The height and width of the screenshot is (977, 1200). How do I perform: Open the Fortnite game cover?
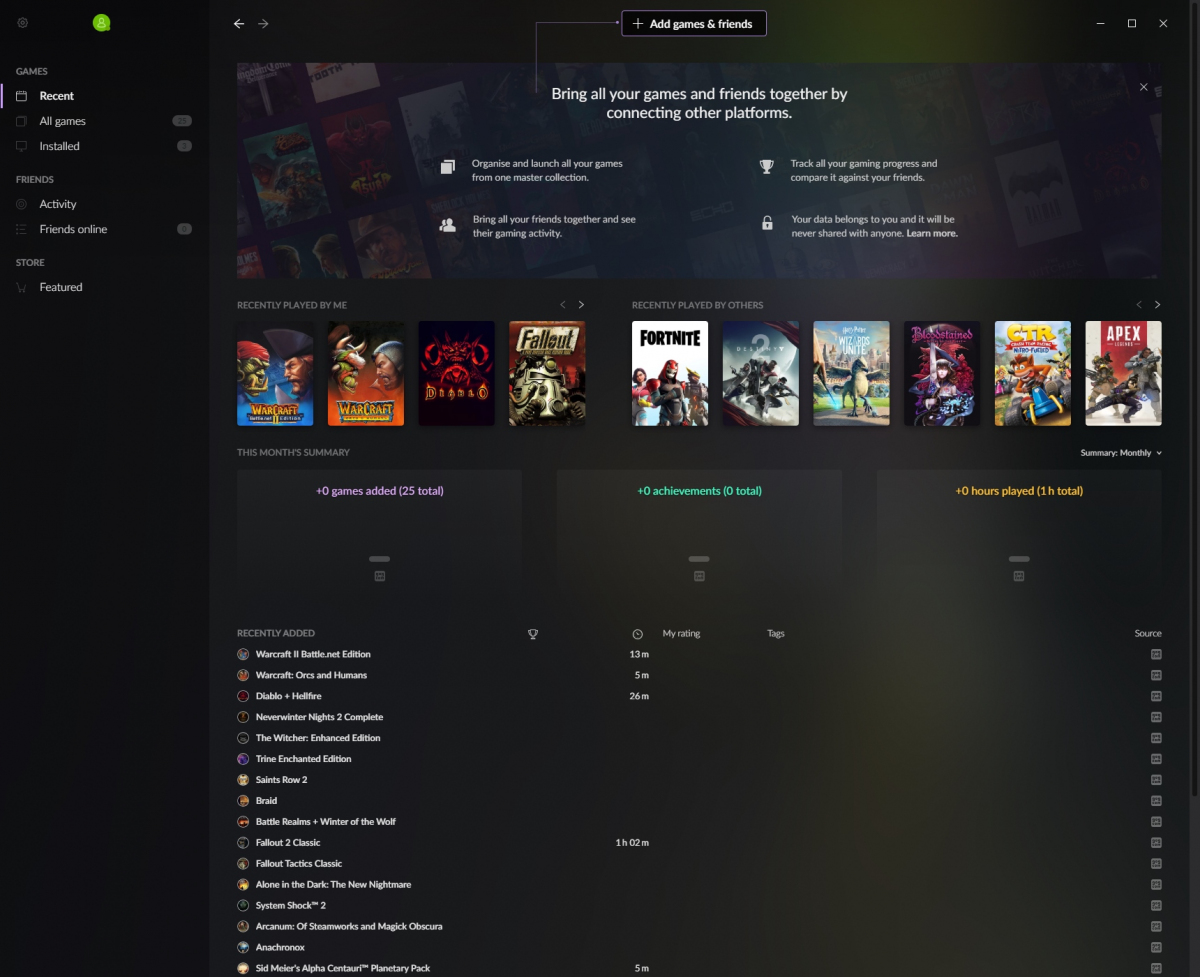[x=670, y=373]
